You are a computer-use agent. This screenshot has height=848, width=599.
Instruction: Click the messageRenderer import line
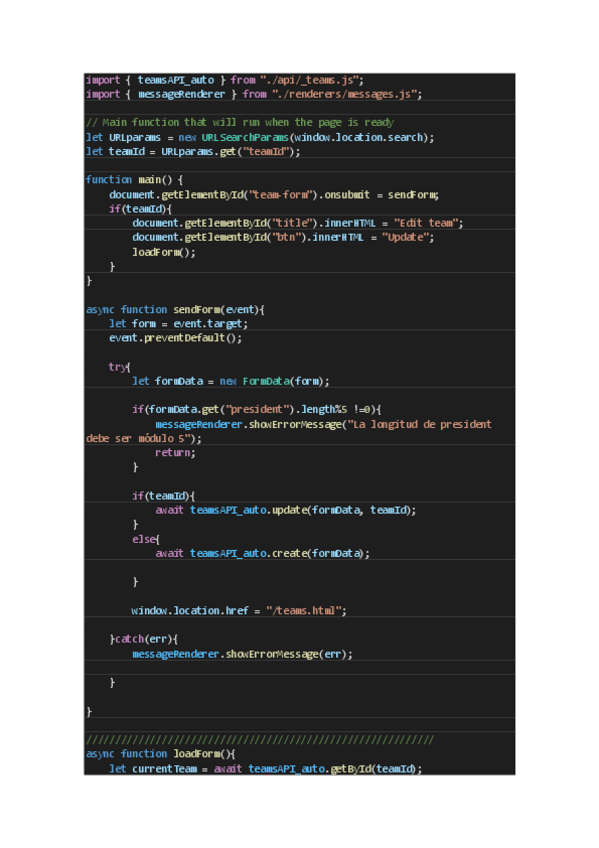tap(254, 94)
